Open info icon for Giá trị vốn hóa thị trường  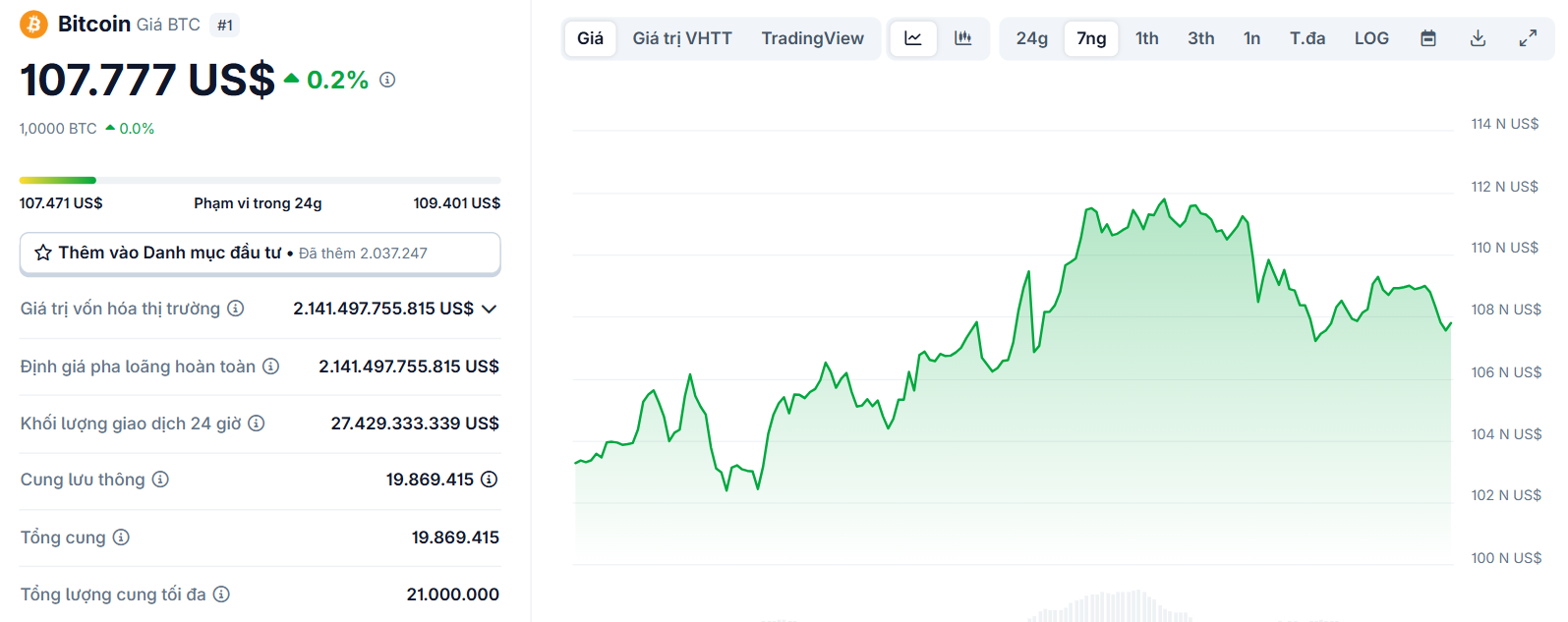tap(236, 309)
